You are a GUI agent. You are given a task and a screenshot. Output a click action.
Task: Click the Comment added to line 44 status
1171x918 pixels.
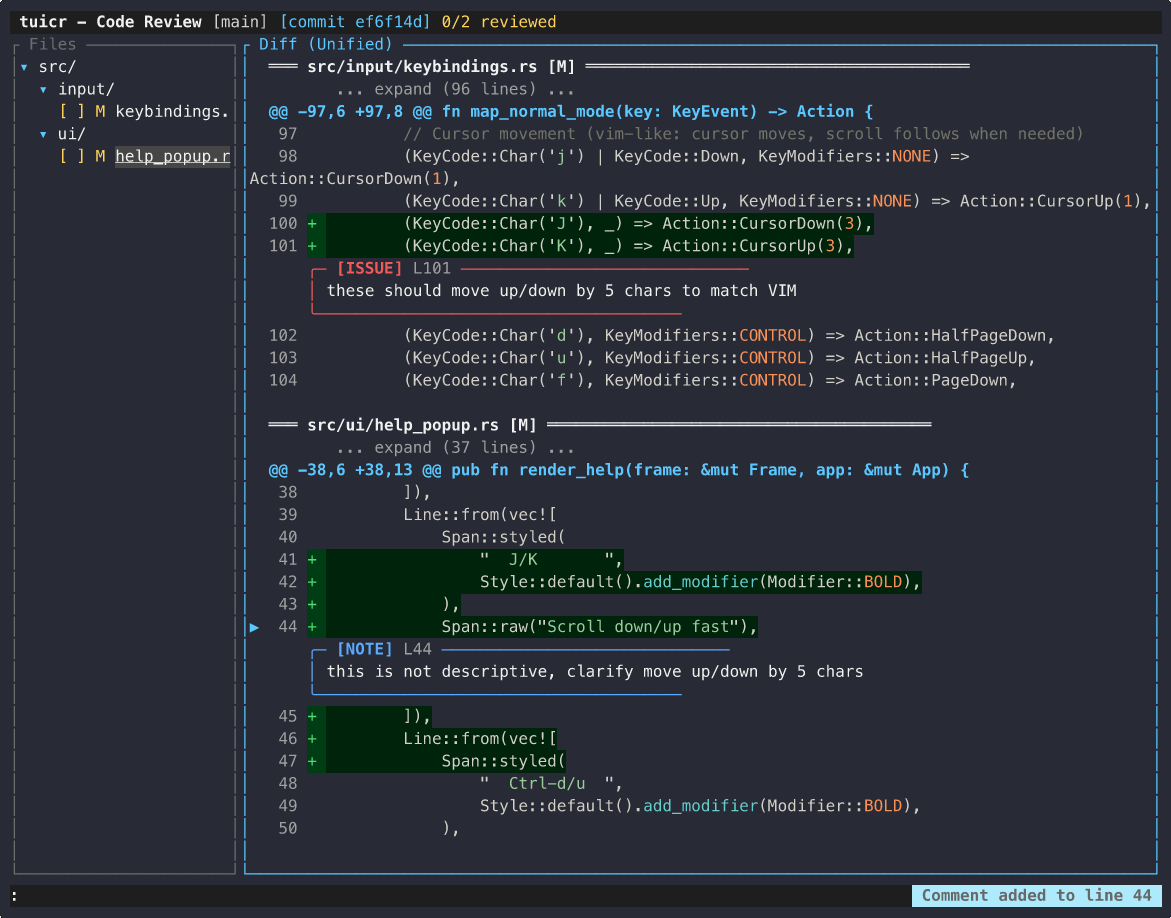(1037, 896)
